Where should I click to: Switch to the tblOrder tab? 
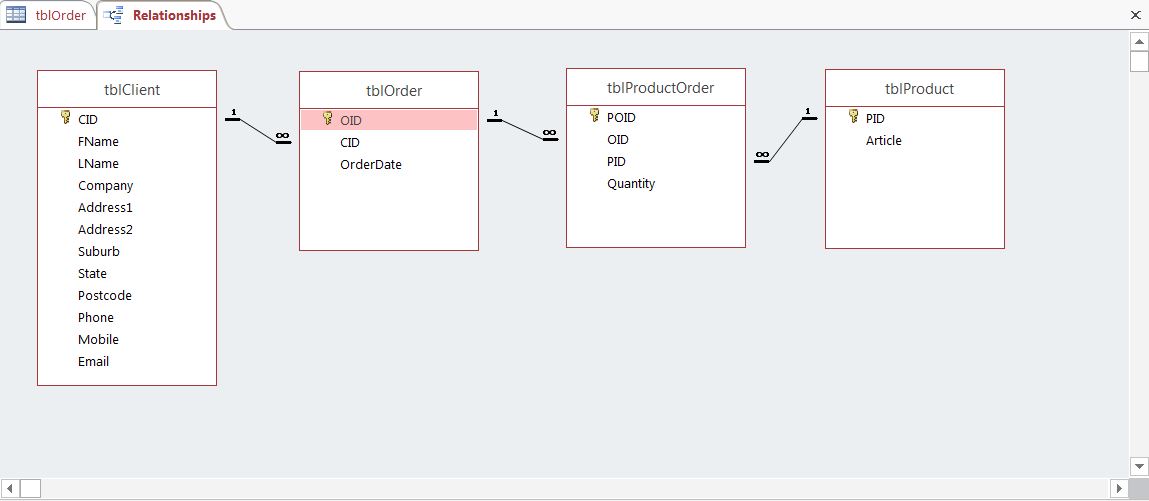[x=48, y=15]
